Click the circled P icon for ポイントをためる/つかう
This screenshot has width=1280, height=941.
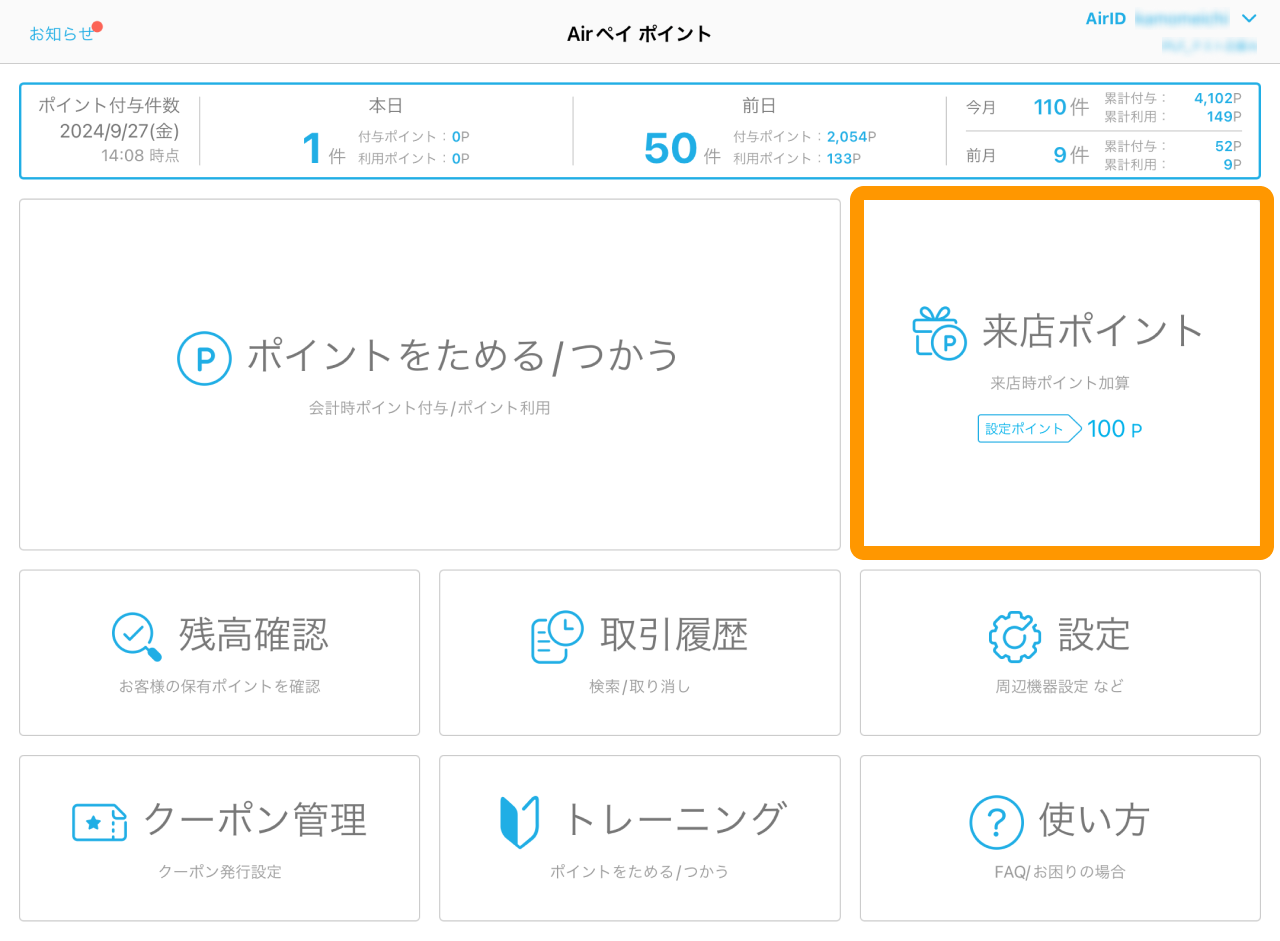[205, 358]
